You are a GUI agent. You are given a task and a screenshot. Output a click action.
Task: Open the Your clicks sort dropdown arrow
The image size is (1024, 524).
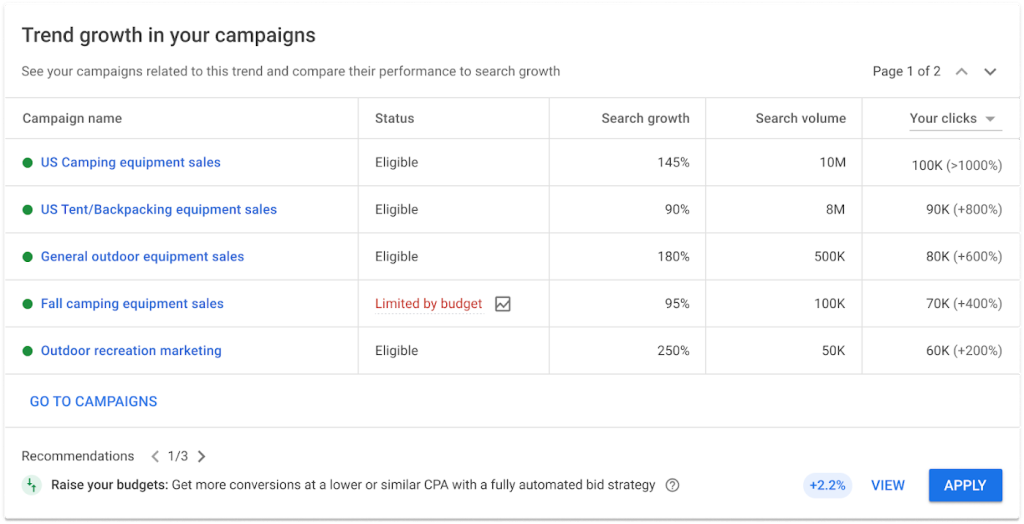point(990,119)
